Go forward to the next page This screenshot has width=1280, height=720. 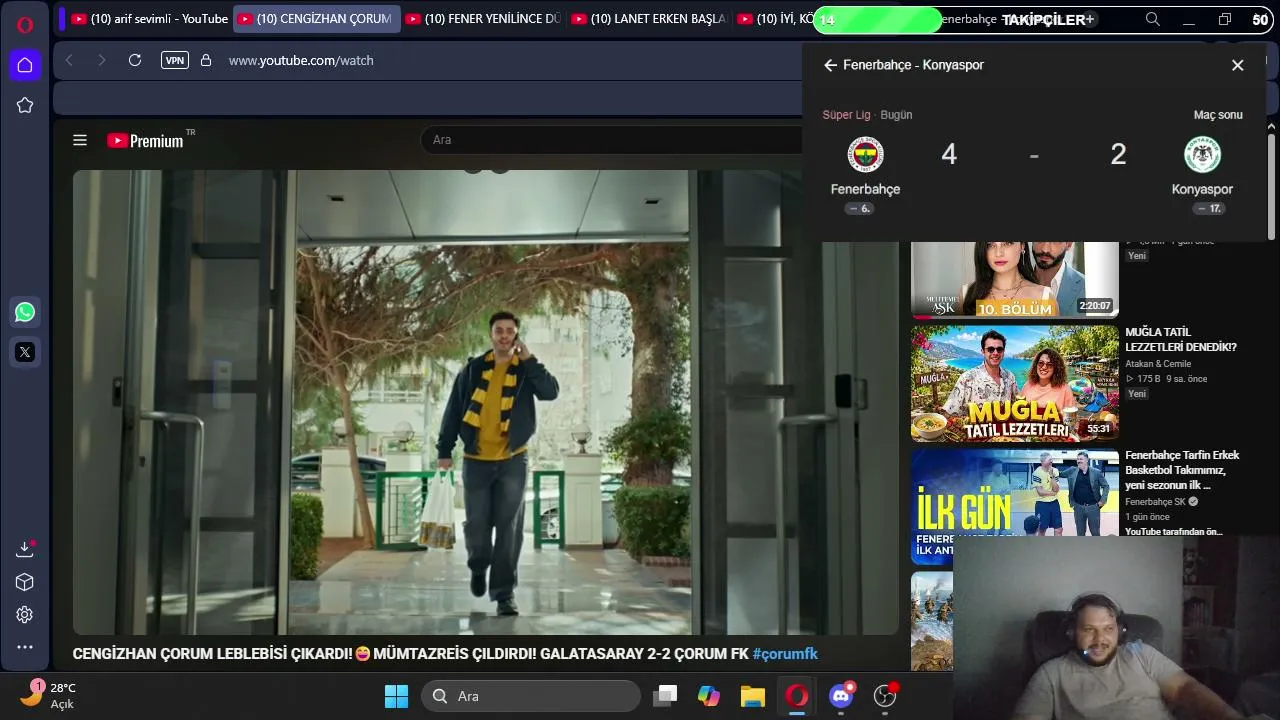pos(101,60)
